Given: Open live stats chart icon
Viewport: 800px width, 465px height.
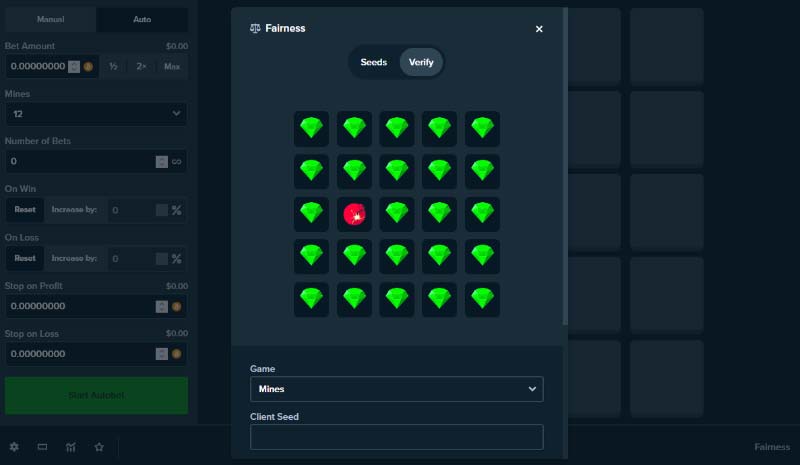Looking at the screenshot, I should tap(71, 447).
